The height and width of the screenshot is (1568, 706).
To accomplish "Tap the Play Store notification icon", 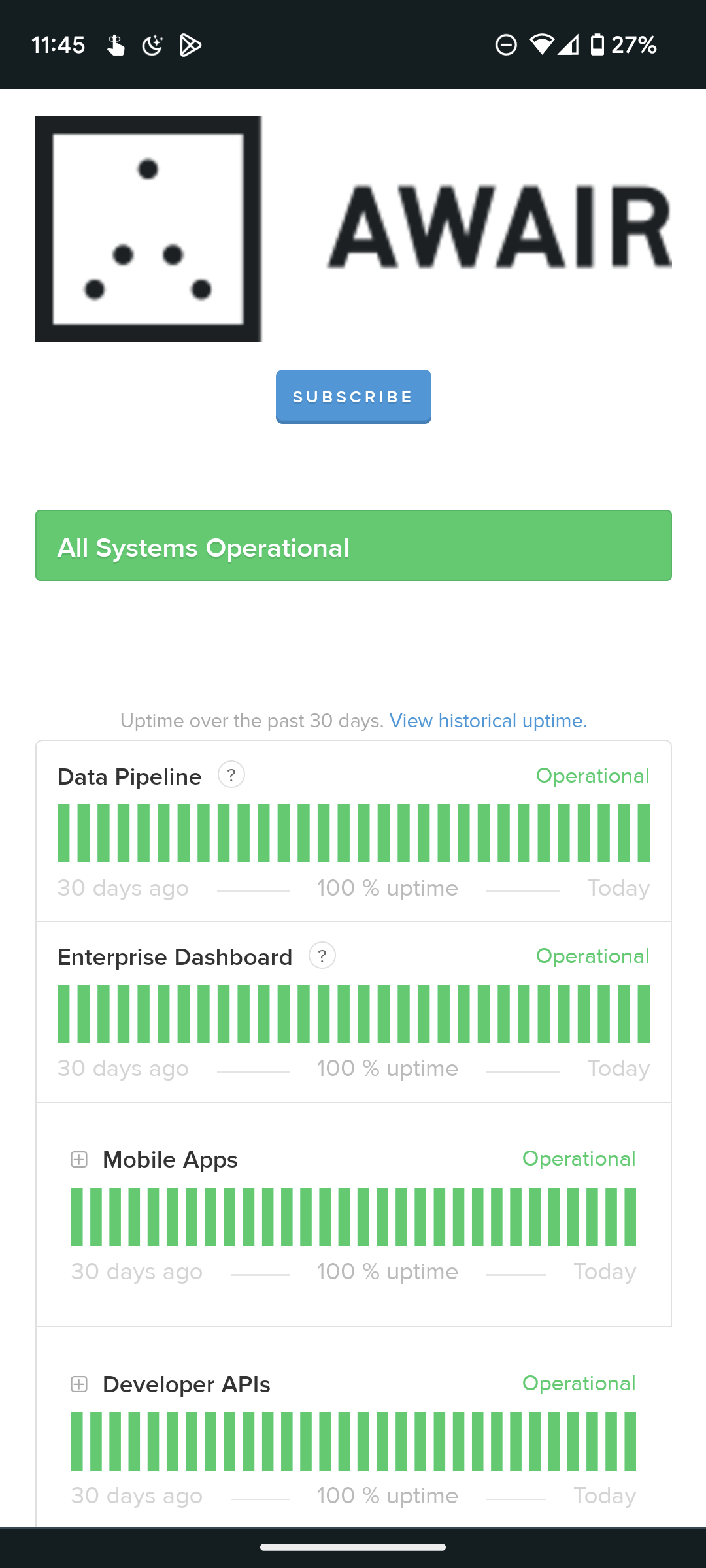I will (x=190, y=45).
